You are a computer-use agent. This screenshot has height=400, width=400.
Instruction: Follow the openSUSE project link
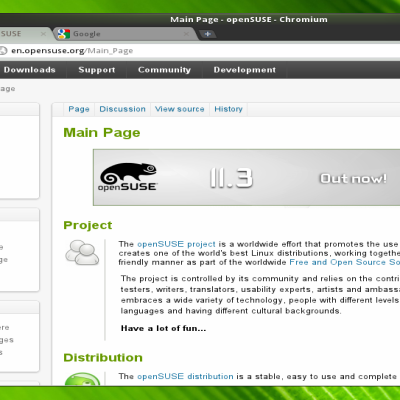[x=176, y=244]
